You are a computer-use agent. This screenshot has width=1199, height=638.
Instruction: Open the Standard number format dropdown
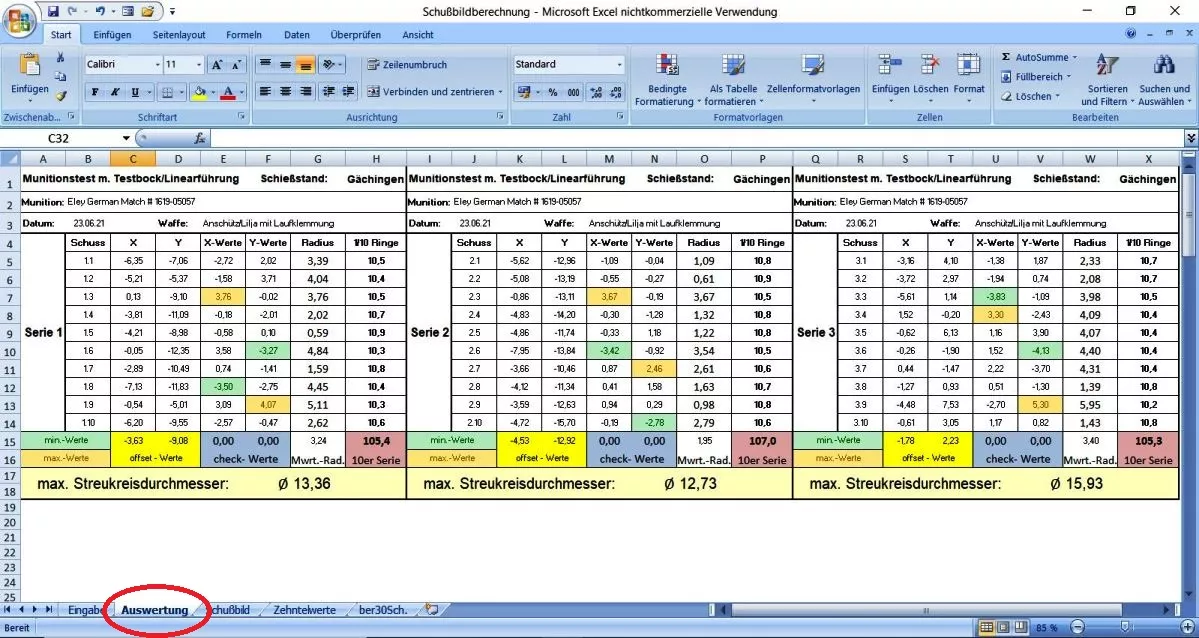(x=619, y=65)
